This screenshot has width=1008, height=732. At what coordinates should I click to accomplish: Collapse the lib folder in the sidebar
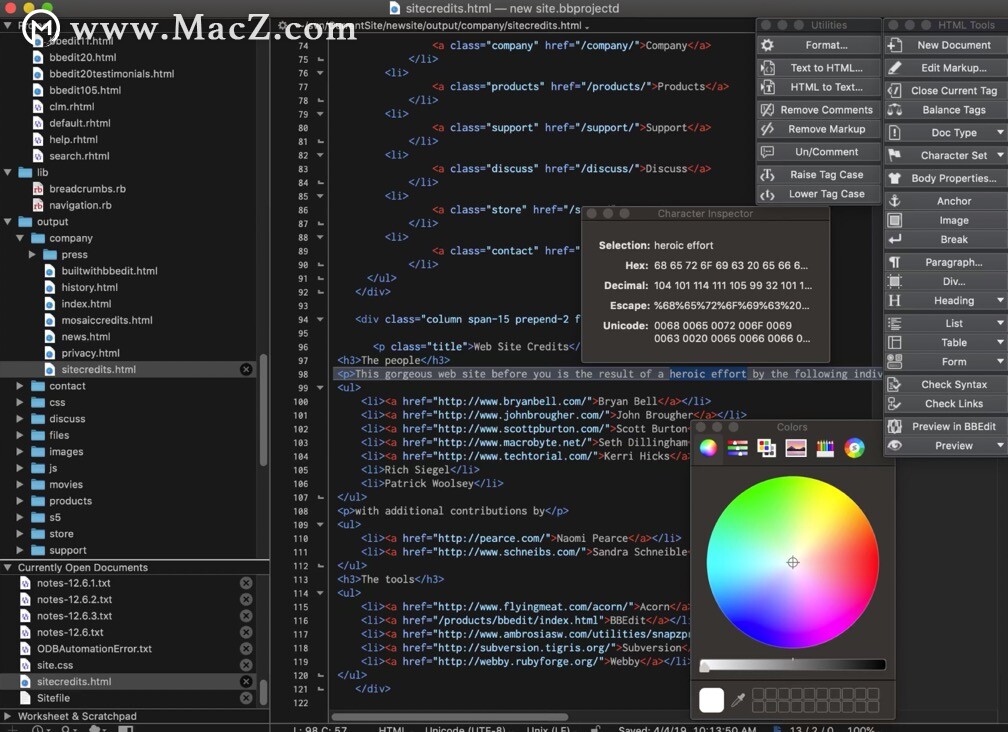(x=8, y=172)
